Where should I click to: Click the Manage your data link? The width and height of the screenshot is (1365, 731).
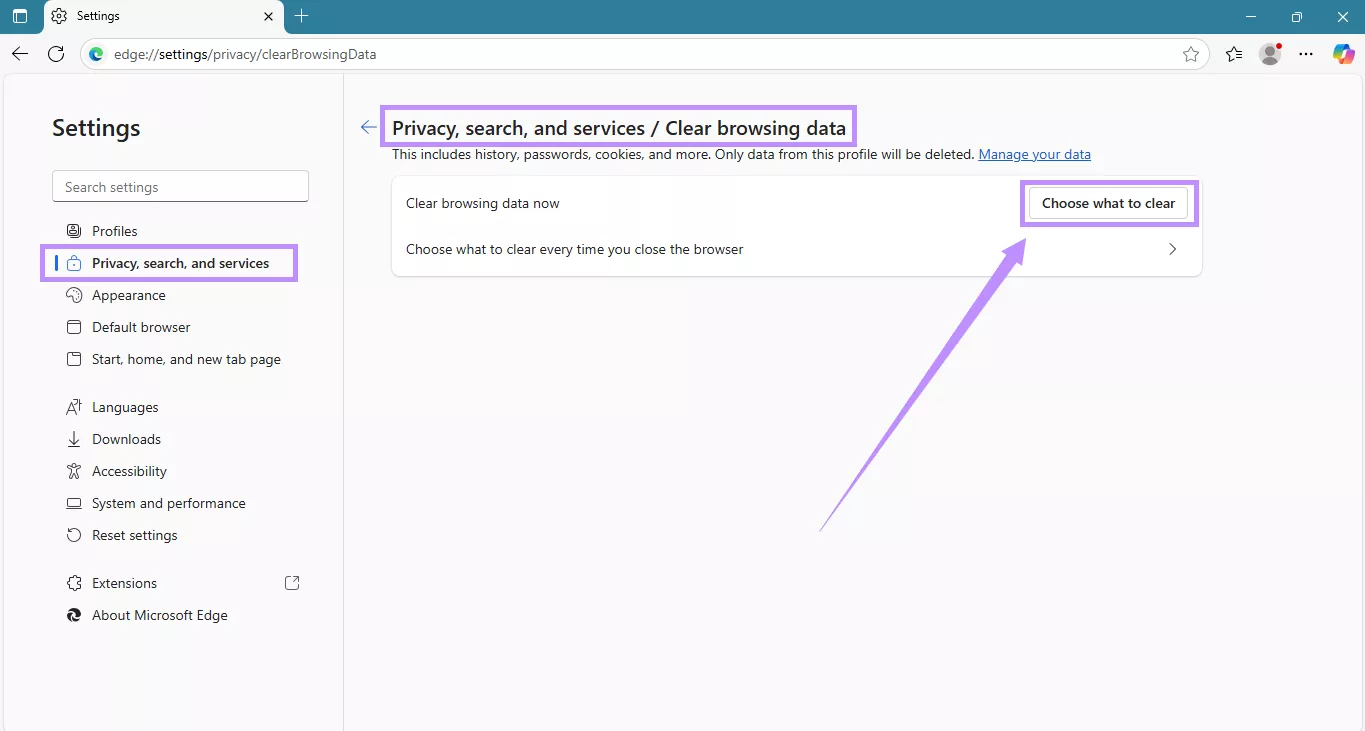[x=1034, y=154]
